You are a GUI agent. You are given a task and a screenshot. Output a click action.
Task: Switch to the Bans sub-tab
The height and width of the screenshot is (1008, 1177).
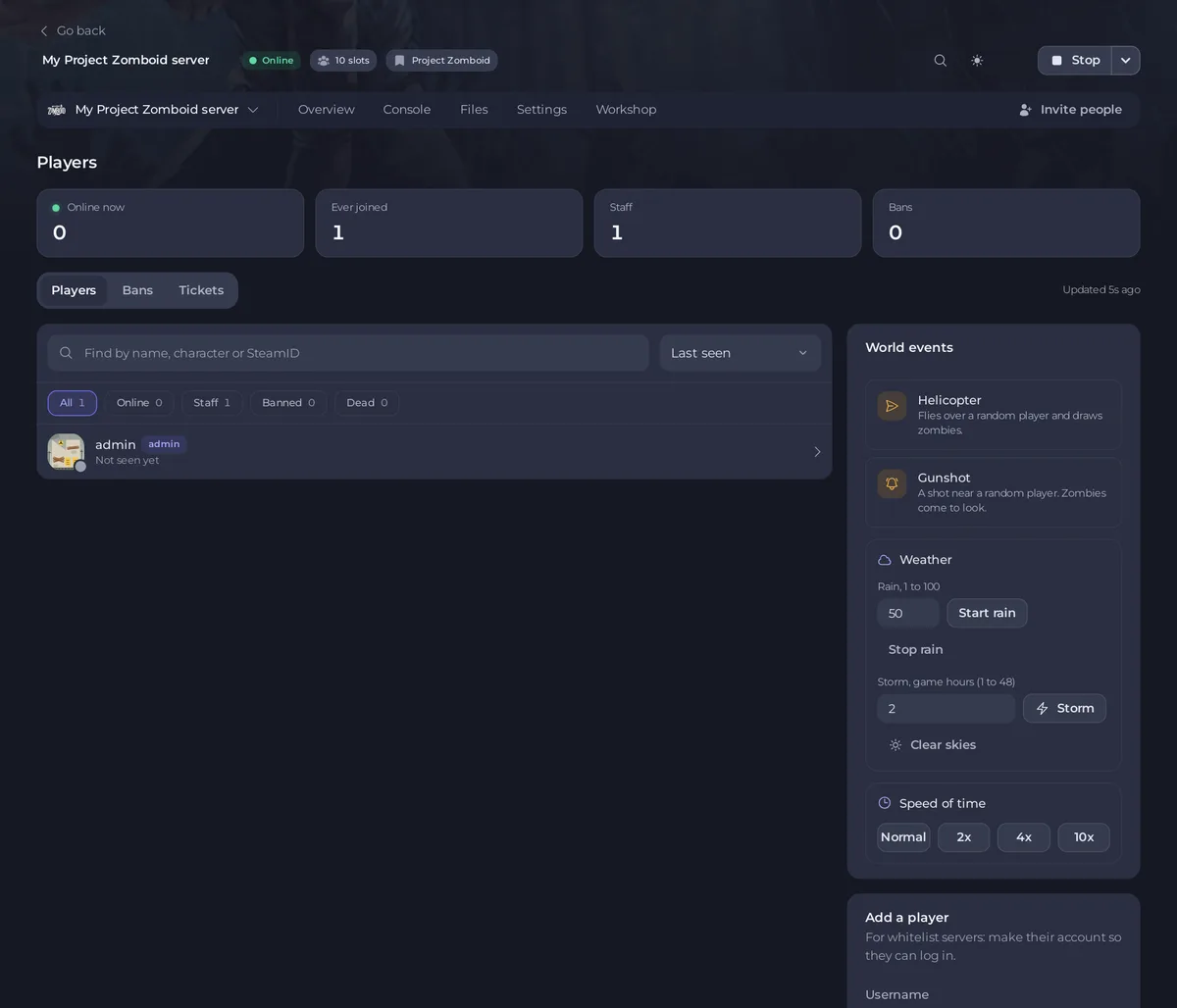[137, 290]
